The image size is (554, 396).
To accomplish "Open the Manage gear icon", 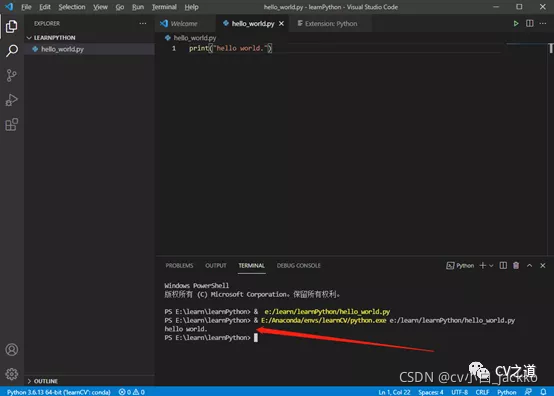I will pyautogui.click(x=12, y=374).
